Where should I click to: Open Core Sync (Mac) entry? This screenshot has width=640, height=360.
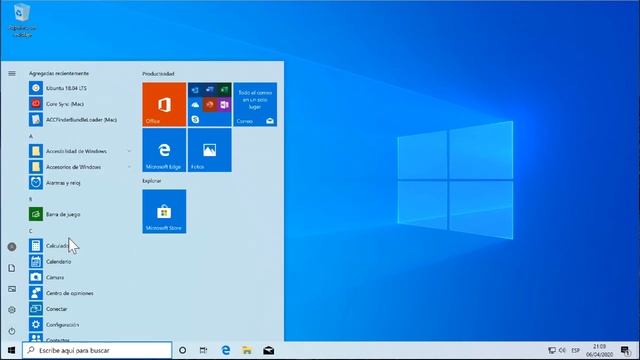pos(80,104)
